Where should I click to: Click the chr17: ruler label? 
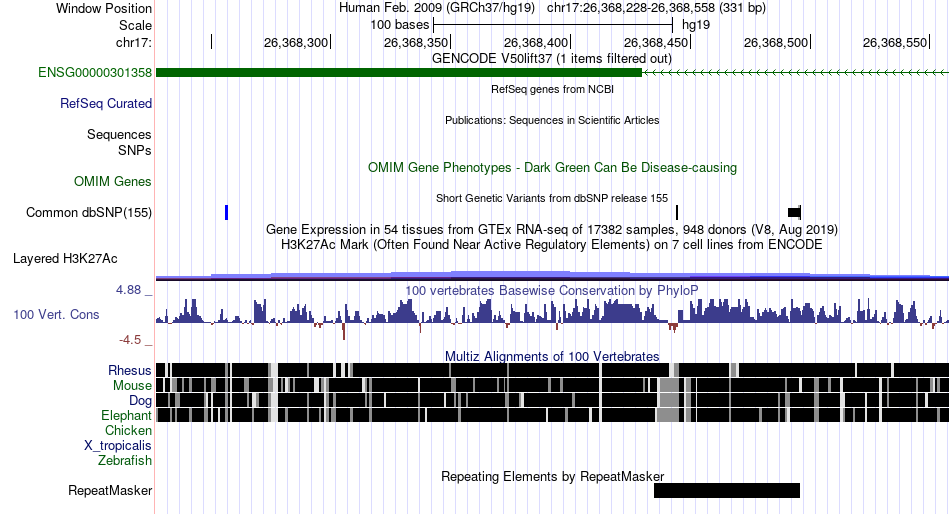[x=133, y=42]
